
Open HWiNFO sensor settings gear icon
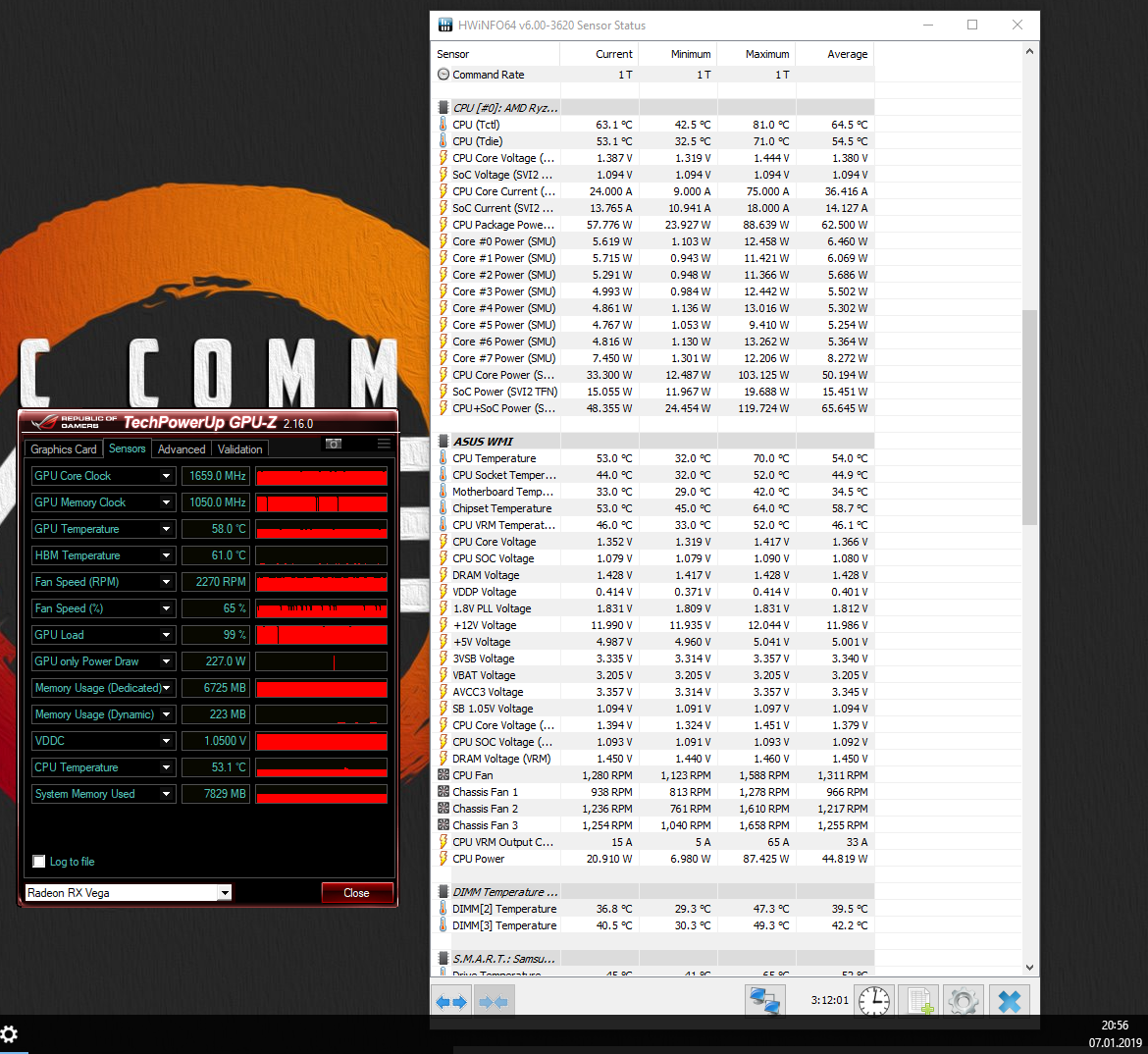click(964, 1001)
